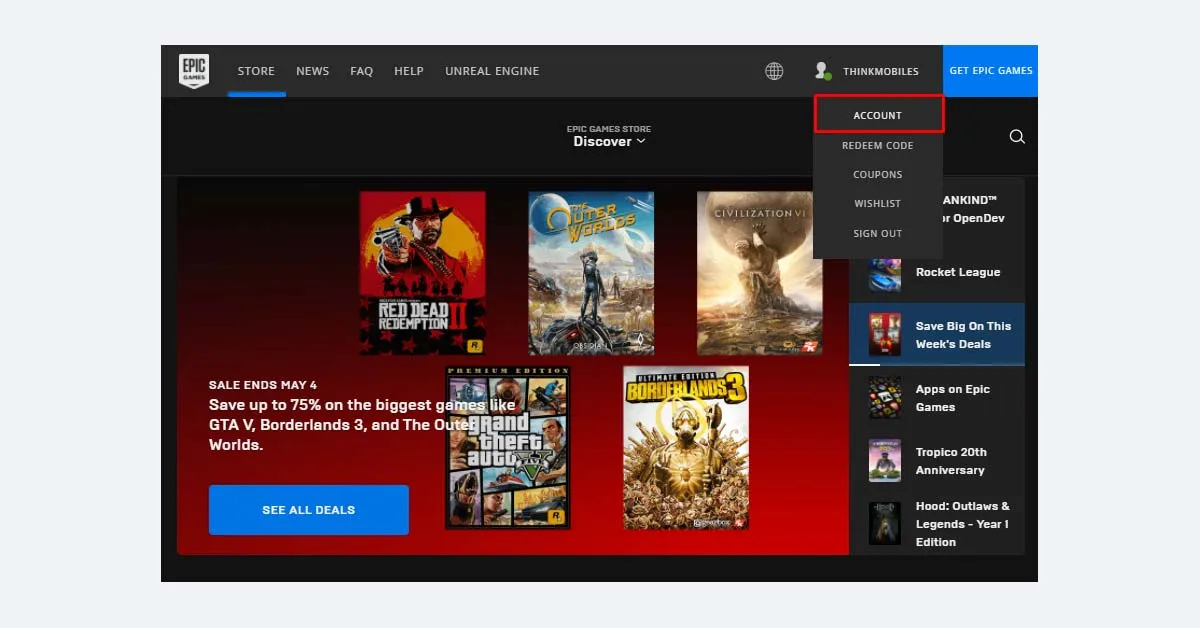Open COUPONS from the user menu

878,175
